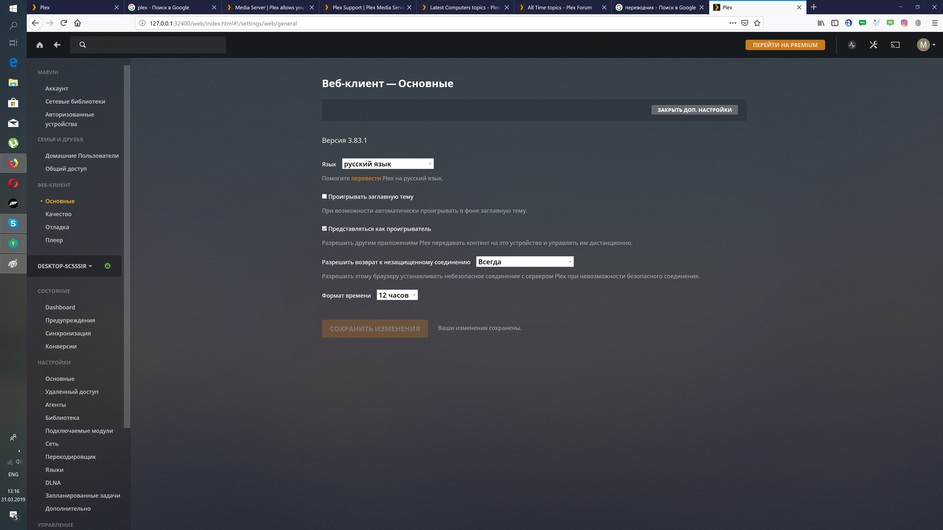943x530 pixels.
Task: Open the Язык language dropdown
Action: [x=387, y=164]
